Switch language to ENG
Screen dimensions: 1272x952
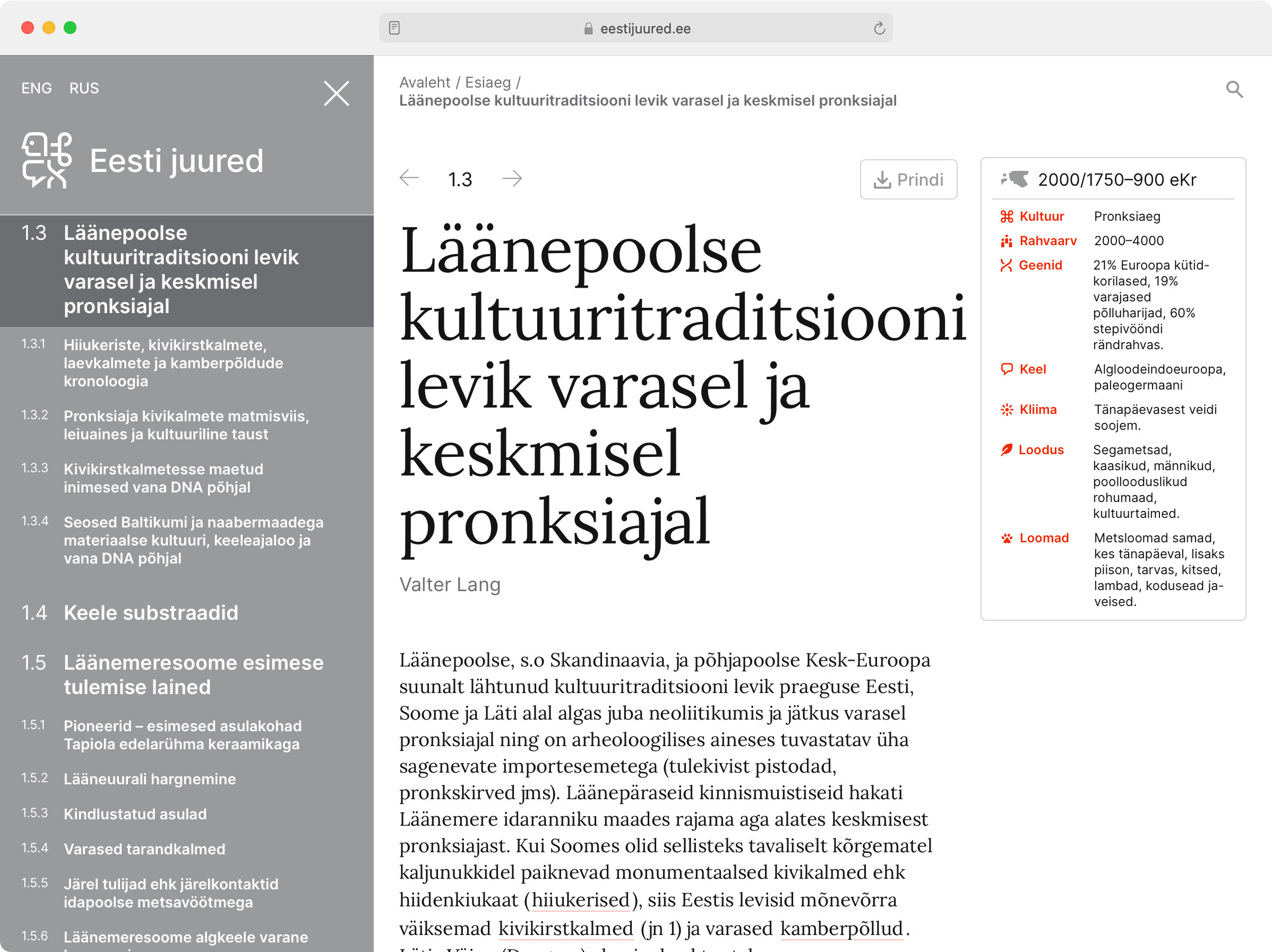pos(37,88)
